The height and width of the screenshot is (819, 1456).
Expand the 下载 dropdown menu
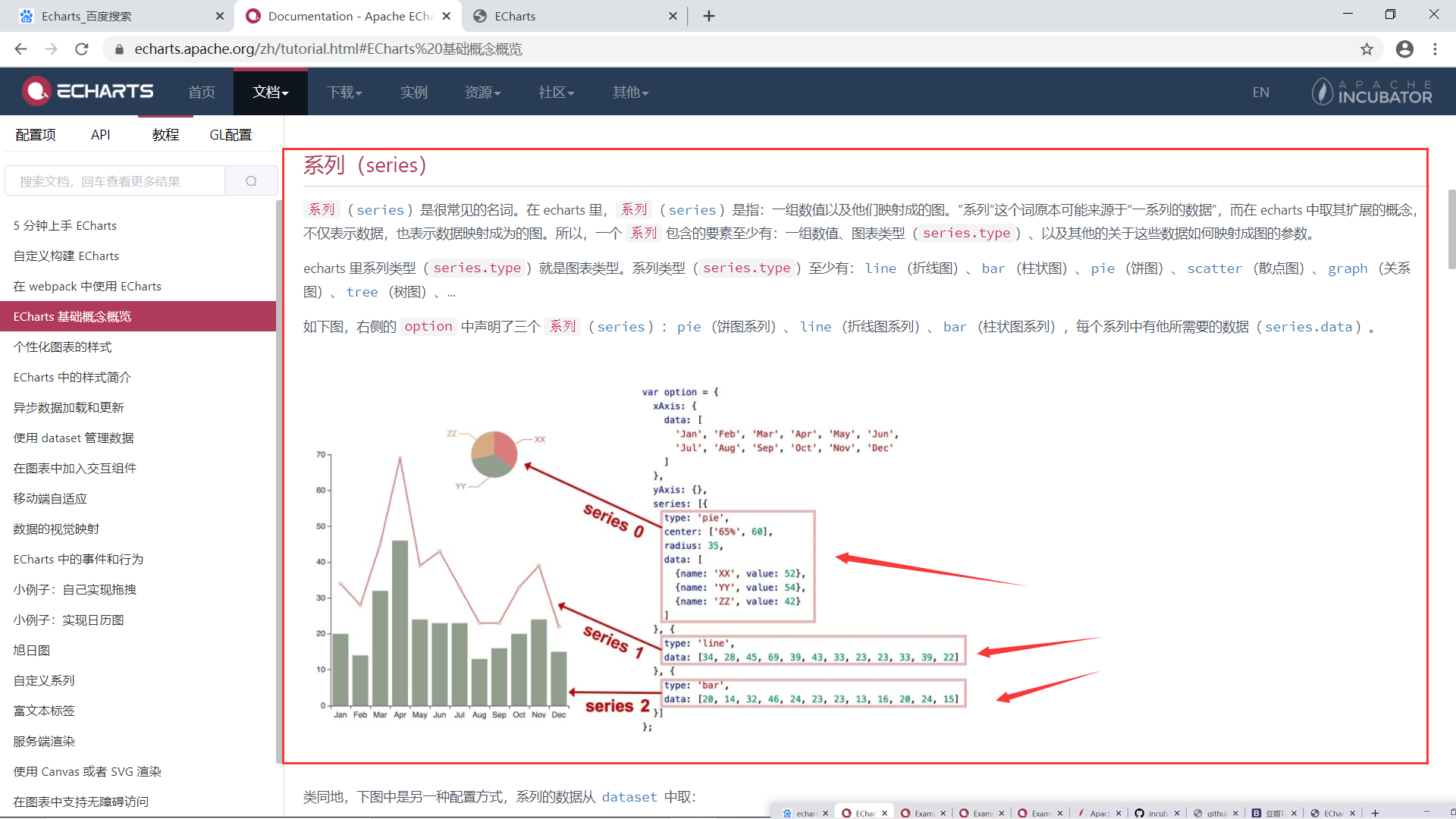(x=344, y=92)
